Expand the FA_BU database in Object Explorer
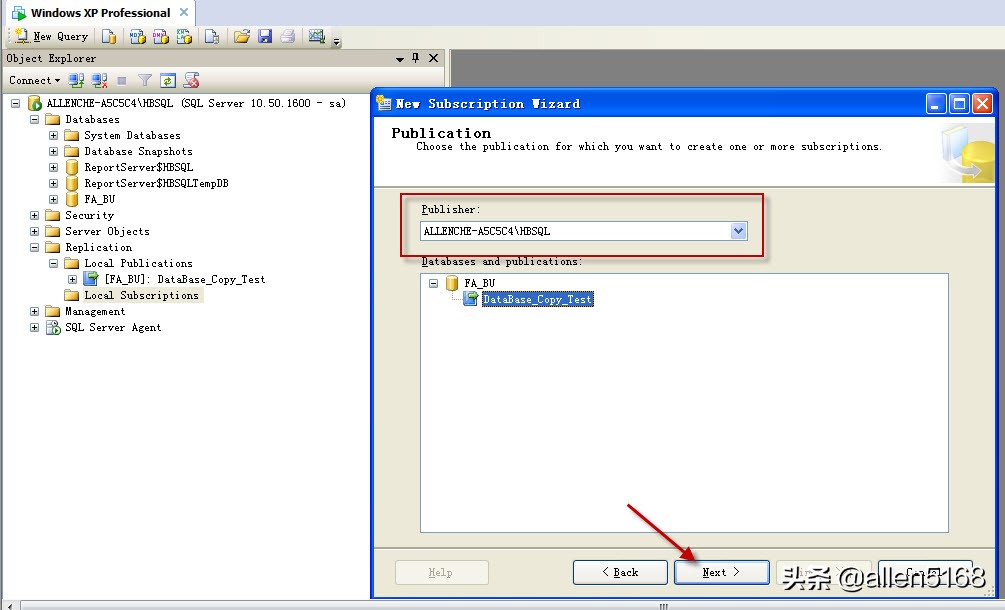This screenshot has height=610, width=1005. 53,199
